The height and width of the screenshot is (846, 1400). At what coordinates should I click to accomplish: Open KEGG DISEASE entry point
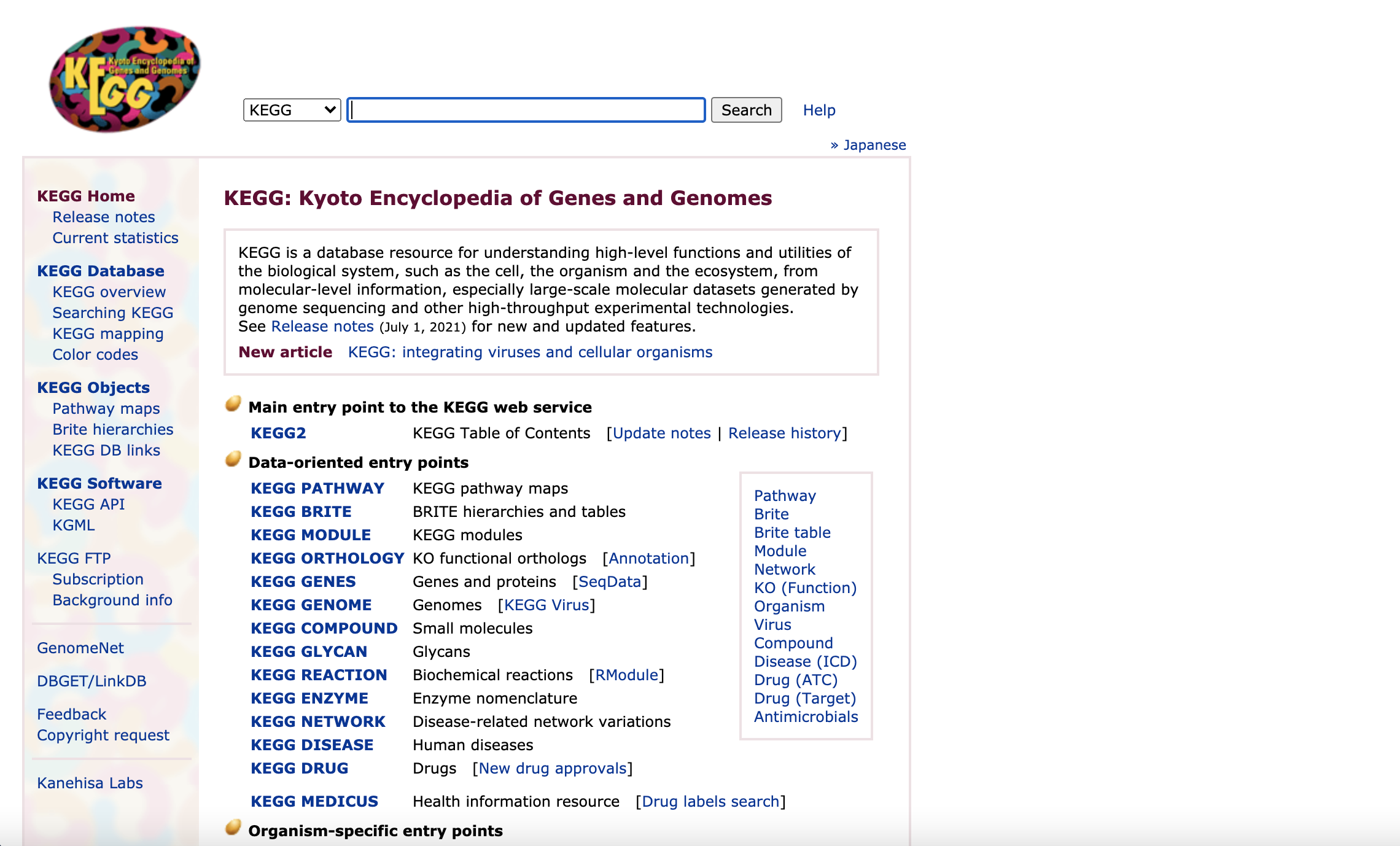(312, 745)
